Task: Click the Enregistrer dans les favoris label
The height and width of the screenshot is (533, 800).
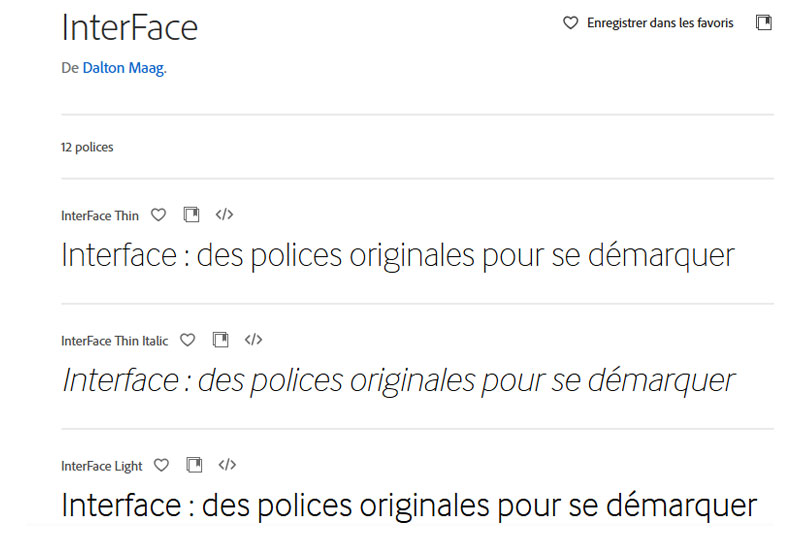Action: click(x=660, y=23)
